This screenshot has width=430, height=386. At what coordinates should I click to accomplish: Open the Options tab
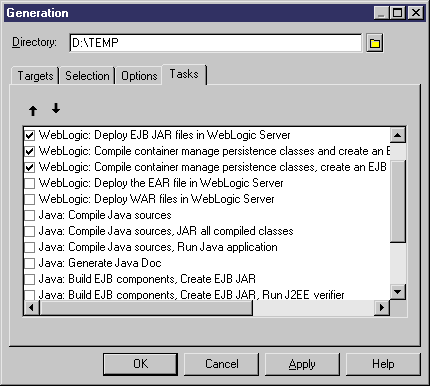point(139,76)
